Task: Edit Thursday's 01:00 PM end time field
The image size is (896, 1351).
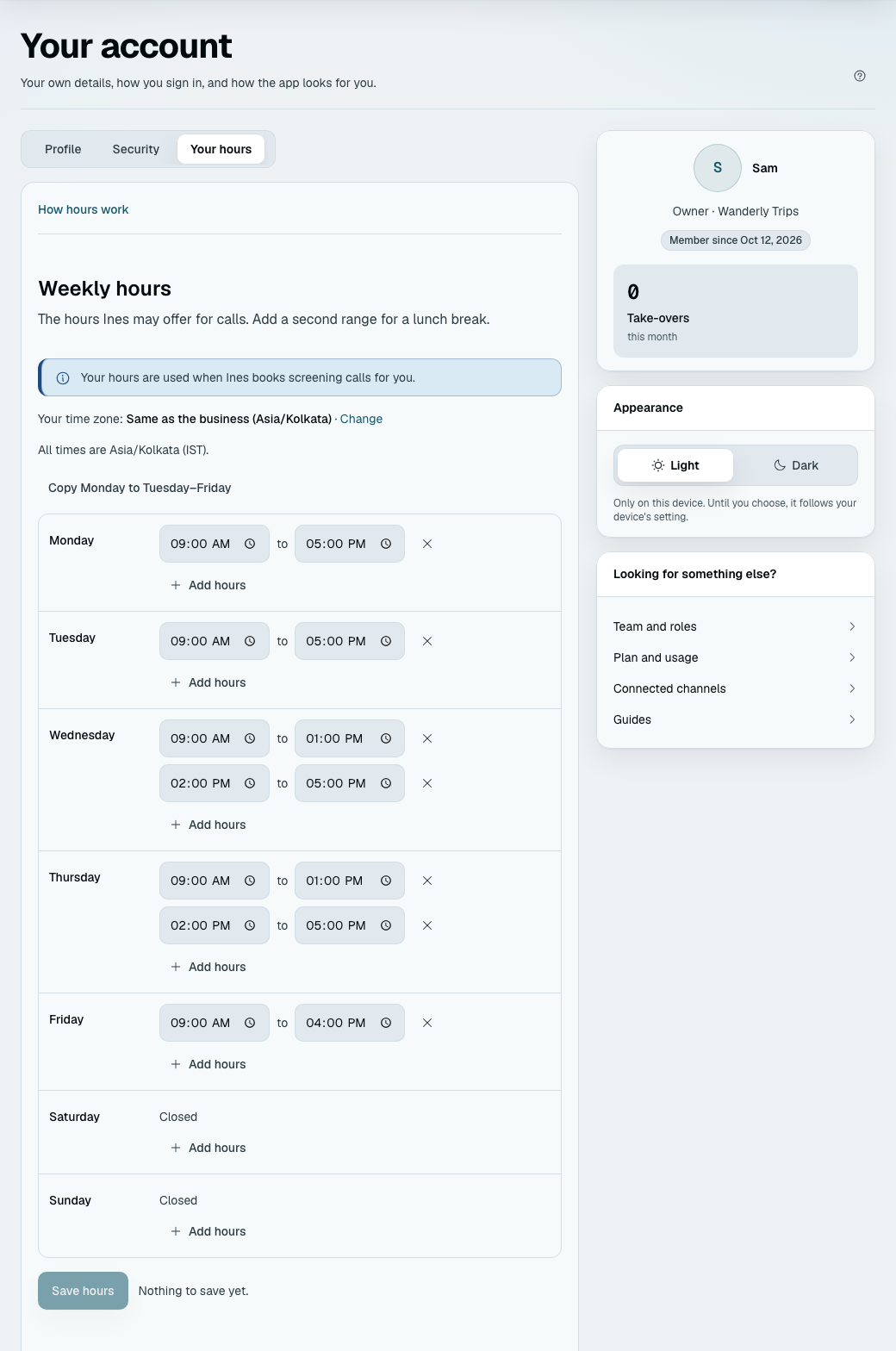Action: coord(350,881)
